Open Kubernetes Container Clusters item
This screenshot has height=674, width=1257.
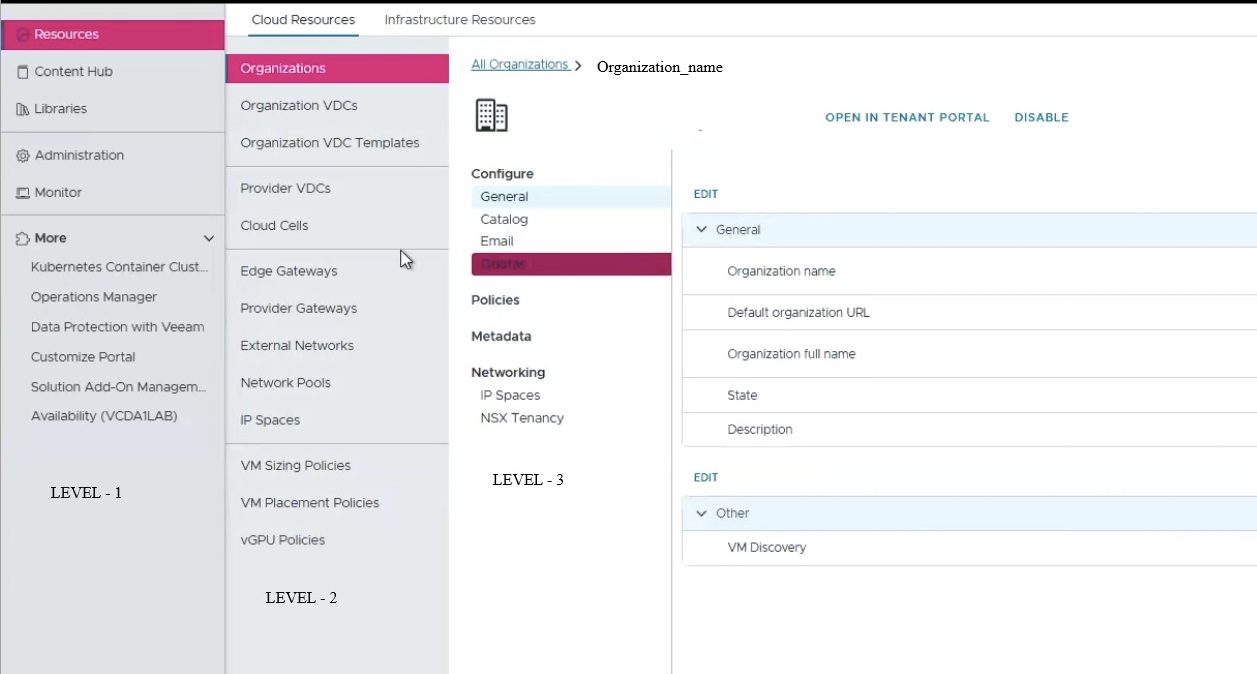[x=119, y=267]
